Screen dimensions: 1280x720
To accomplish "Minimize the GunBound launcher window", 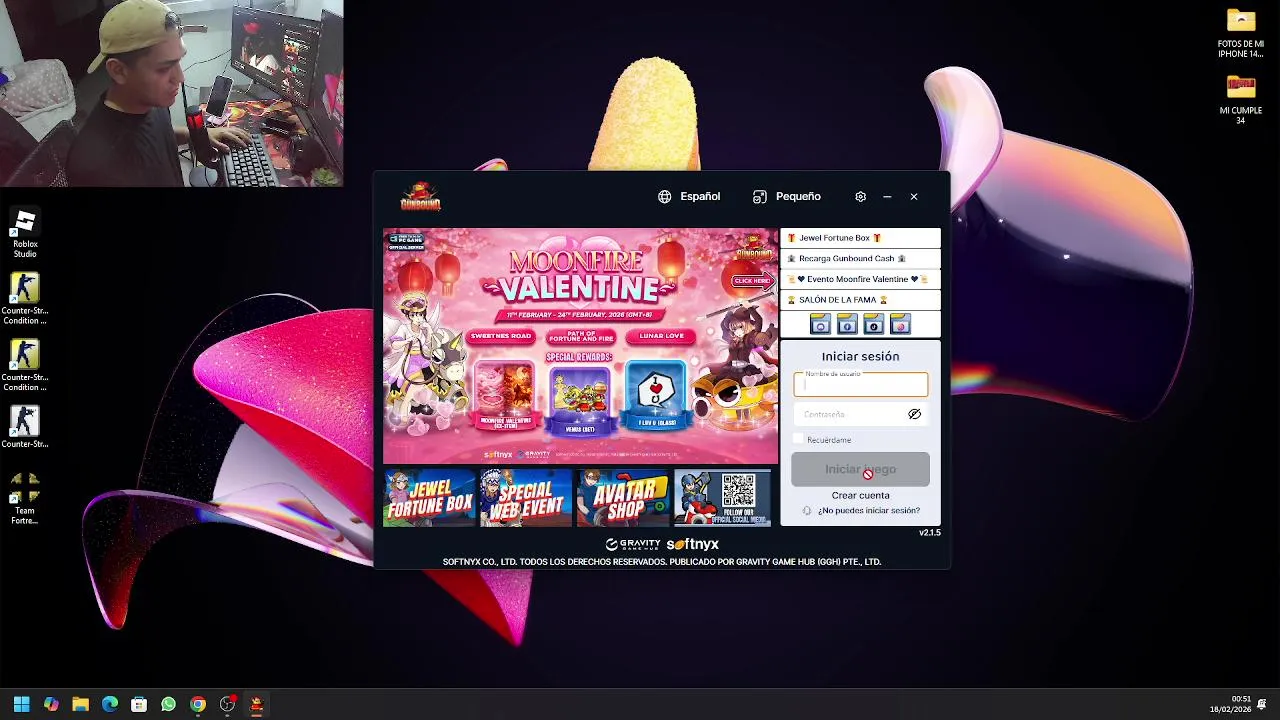I will click(x=887, y=197).
